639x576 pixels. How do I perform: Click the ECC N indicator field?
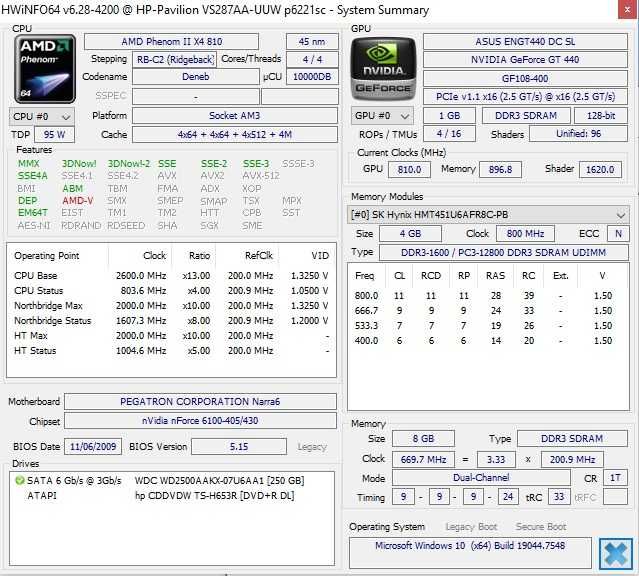[x=618, y=234]
